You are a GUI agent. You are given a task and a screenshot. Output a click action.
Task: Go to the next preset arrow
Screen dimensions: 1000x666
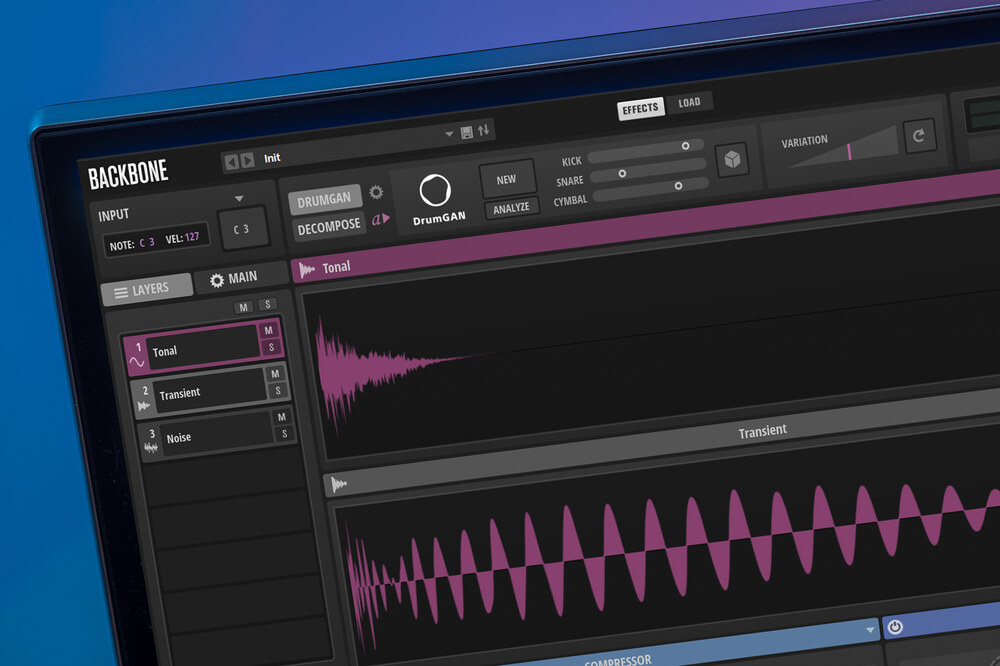(246, 161)
